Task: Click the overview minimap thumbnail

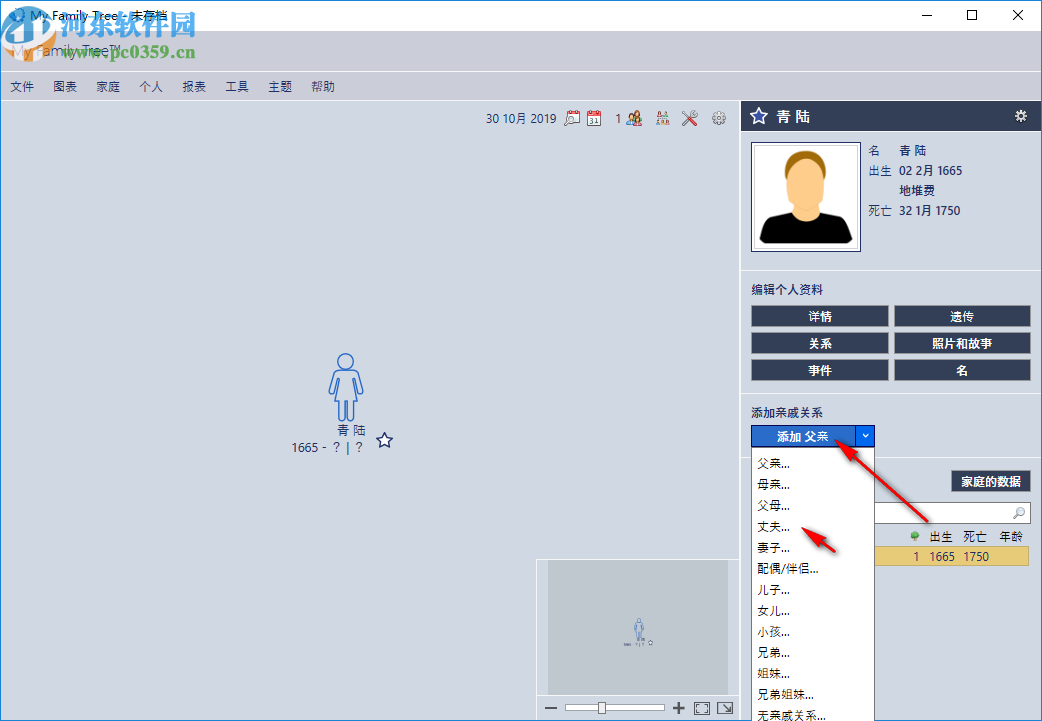Action: click(638, 627)
